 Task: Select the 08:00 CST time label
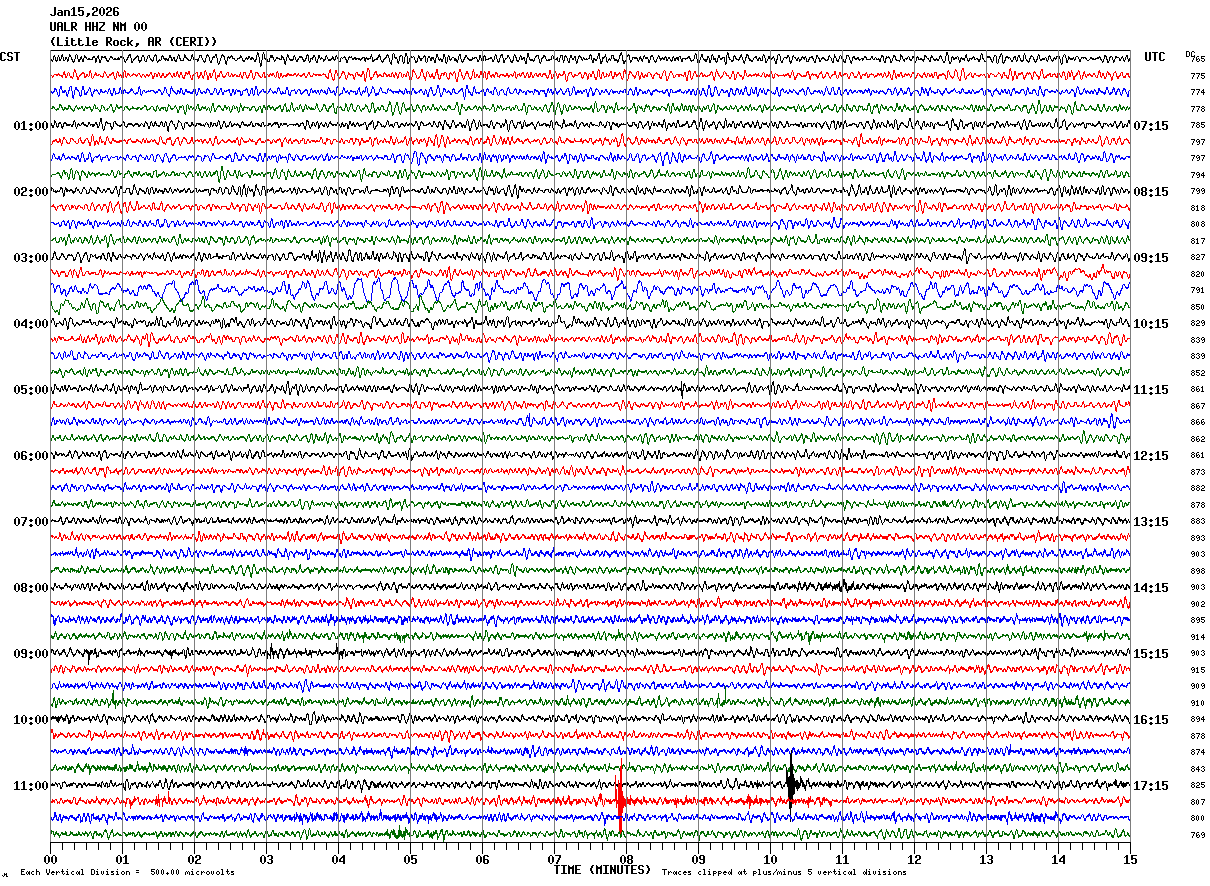point(30,588)
